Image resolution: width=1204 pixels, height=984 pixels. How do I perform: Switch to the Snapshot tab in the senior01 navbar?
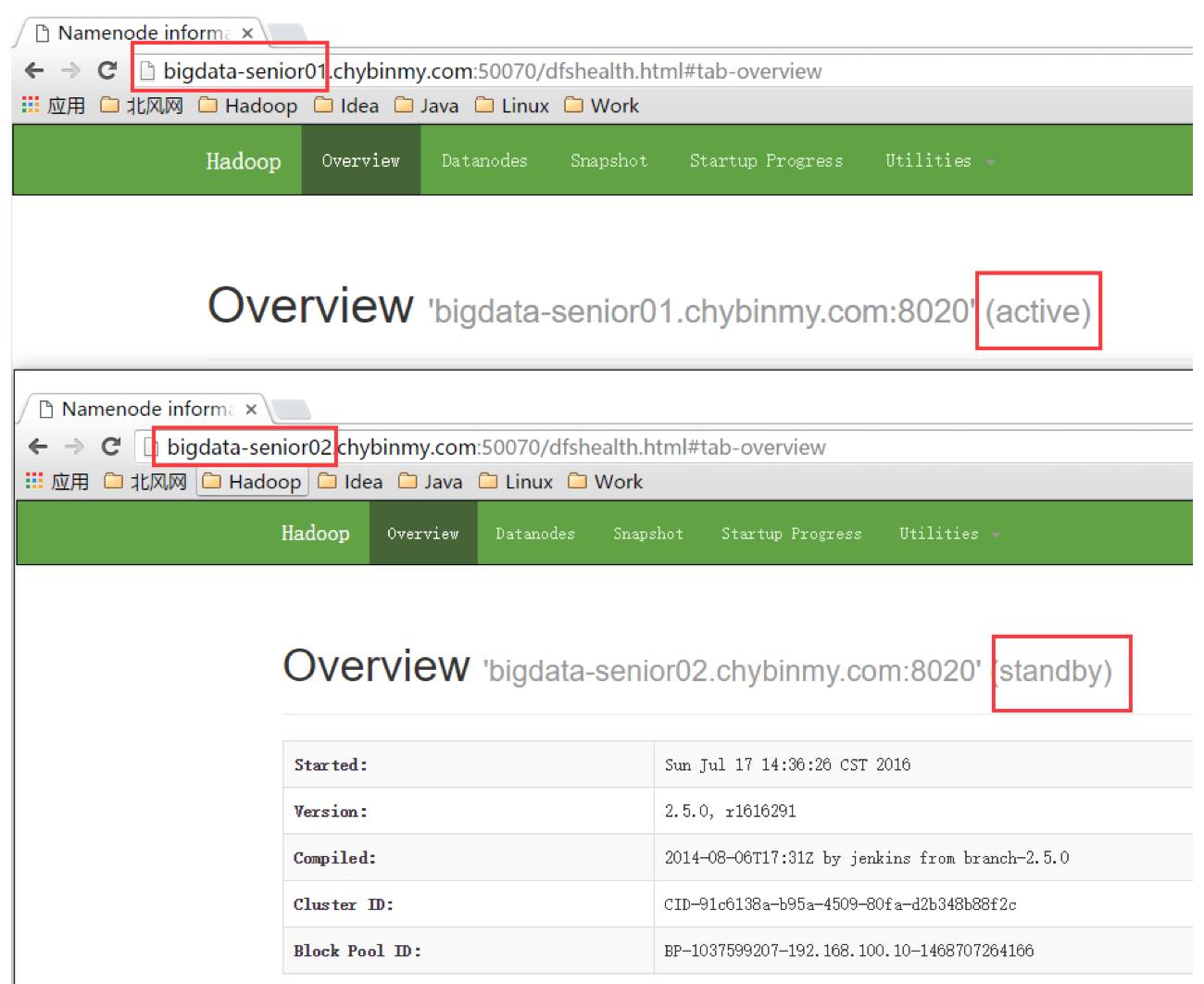(x=608, y=160)
